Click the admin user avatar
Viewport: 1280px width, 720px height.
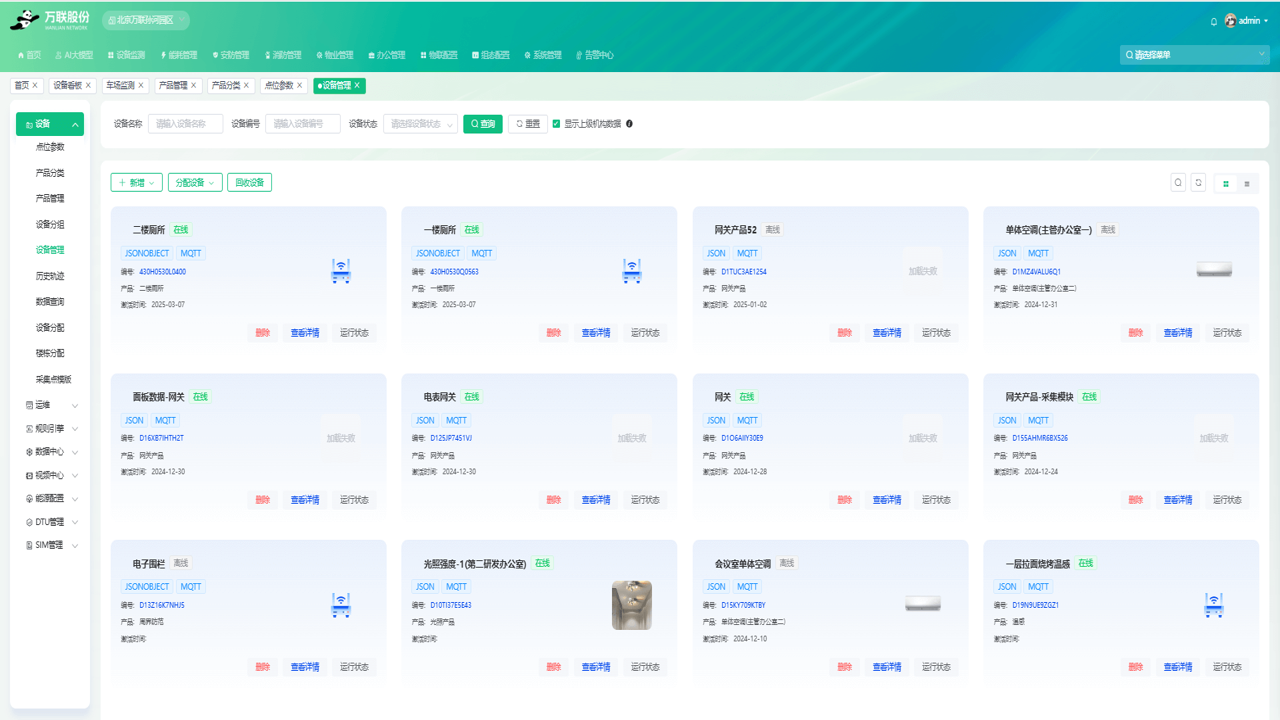coord(1230,21)
